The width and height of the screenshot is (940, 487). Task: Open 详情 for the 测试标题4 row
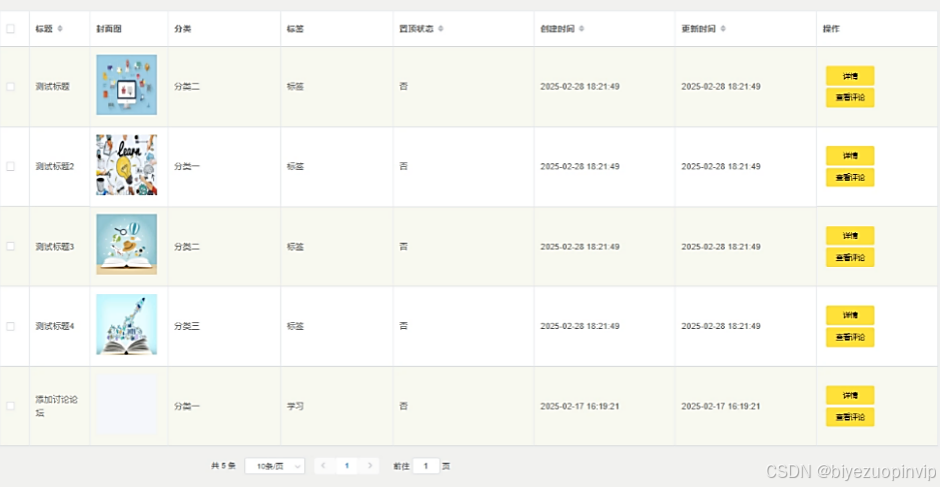(850, 315)
